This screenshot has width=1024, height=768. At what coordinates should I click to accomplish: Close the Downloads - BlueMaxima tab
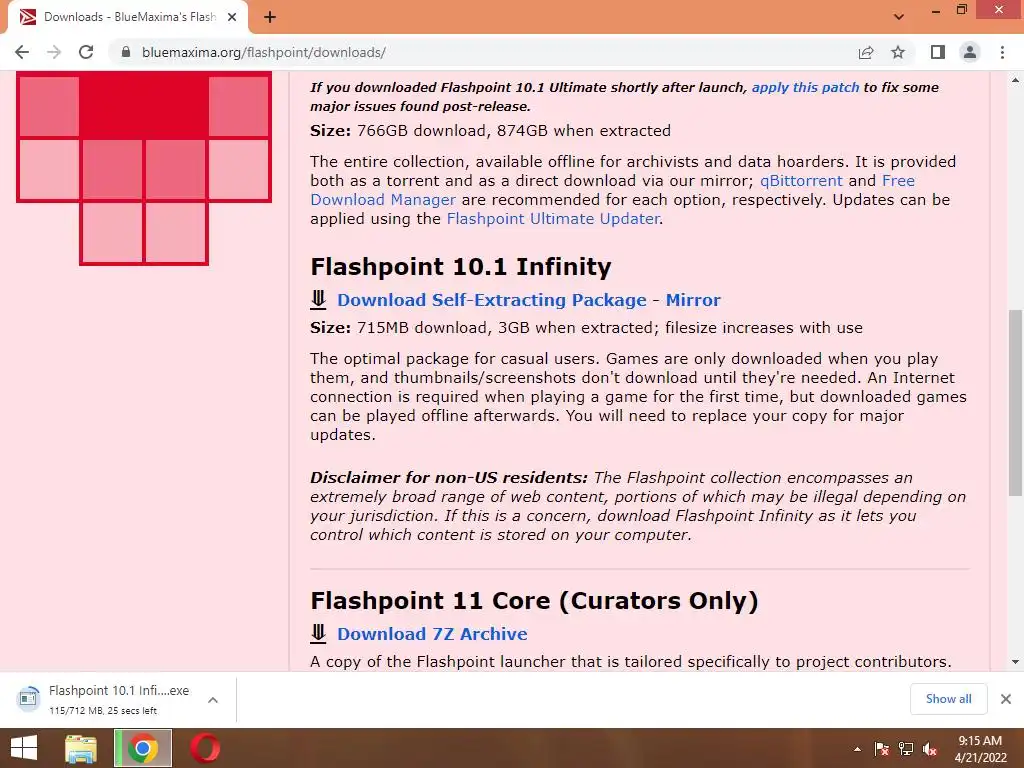click(232, 17)
